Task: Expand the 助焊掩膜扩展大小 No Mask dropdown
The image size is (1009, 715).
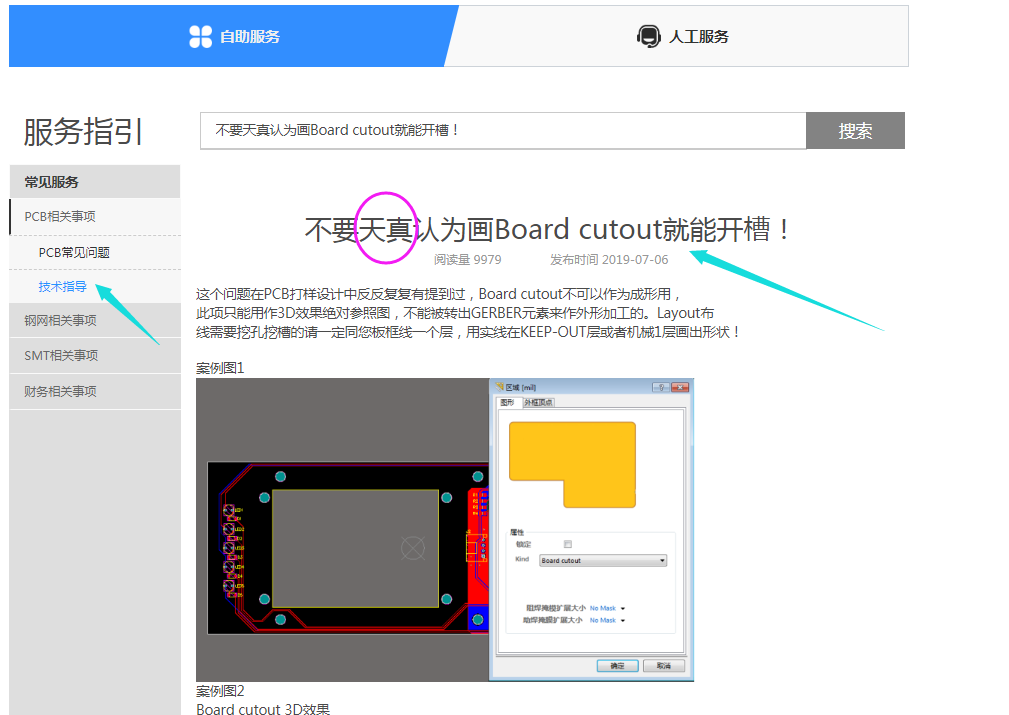Action: pos(623,621)
